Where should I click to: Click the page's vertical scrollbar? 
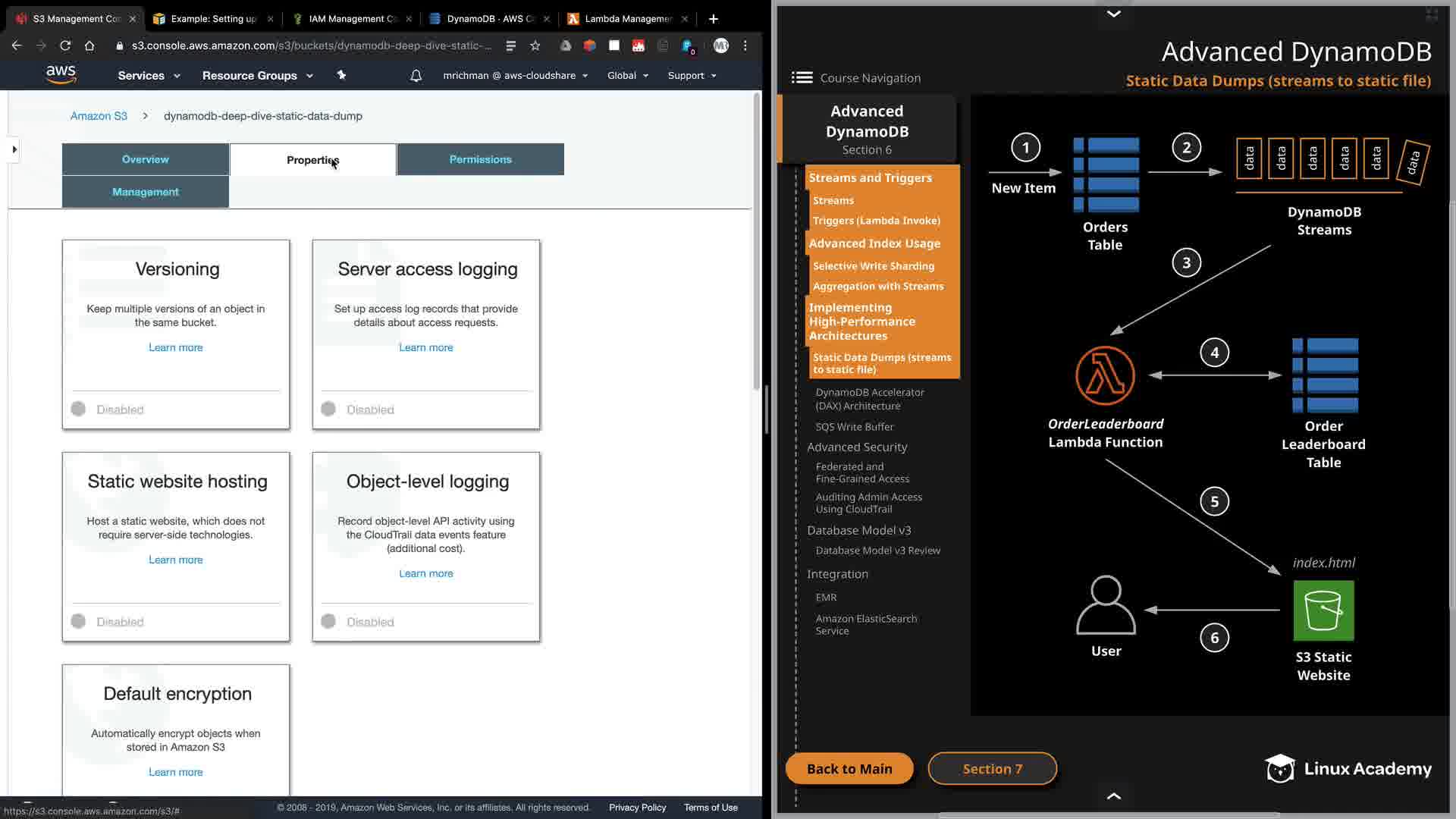tap(756, 243)
